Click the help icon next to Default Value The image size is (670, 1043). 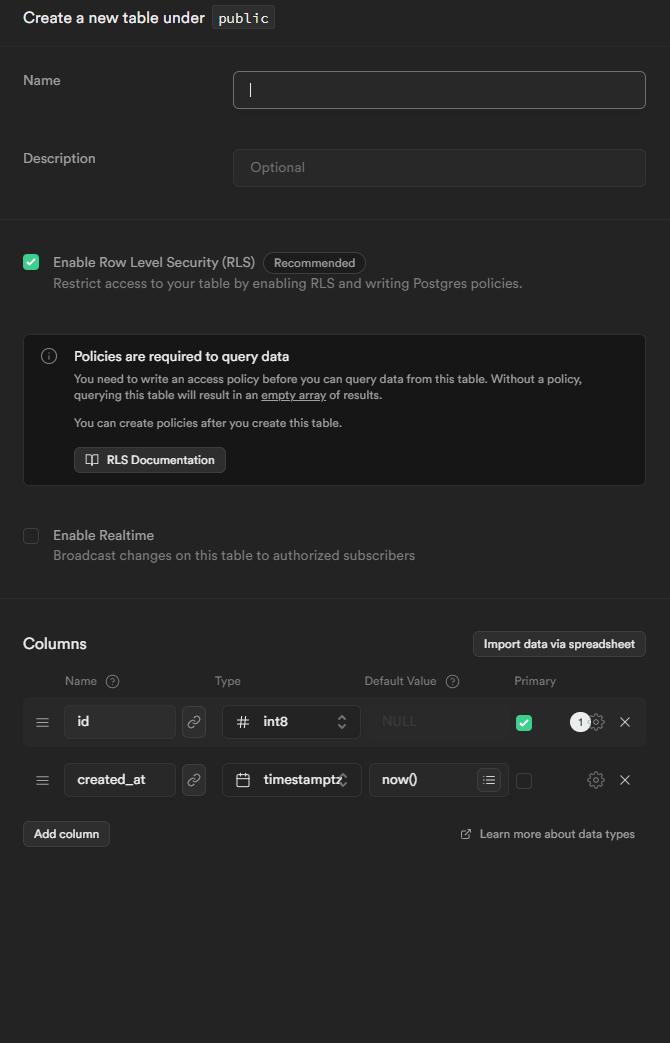click(x=452, y=682)
